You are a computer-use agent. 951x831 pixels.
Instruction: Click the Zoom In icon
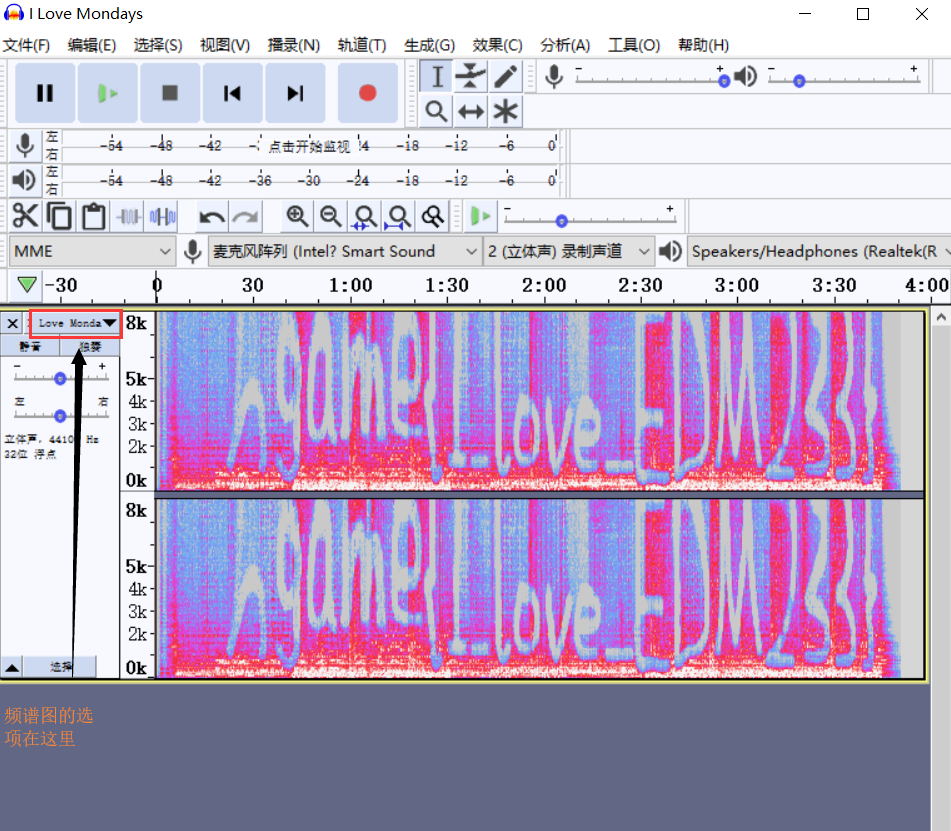297,216
